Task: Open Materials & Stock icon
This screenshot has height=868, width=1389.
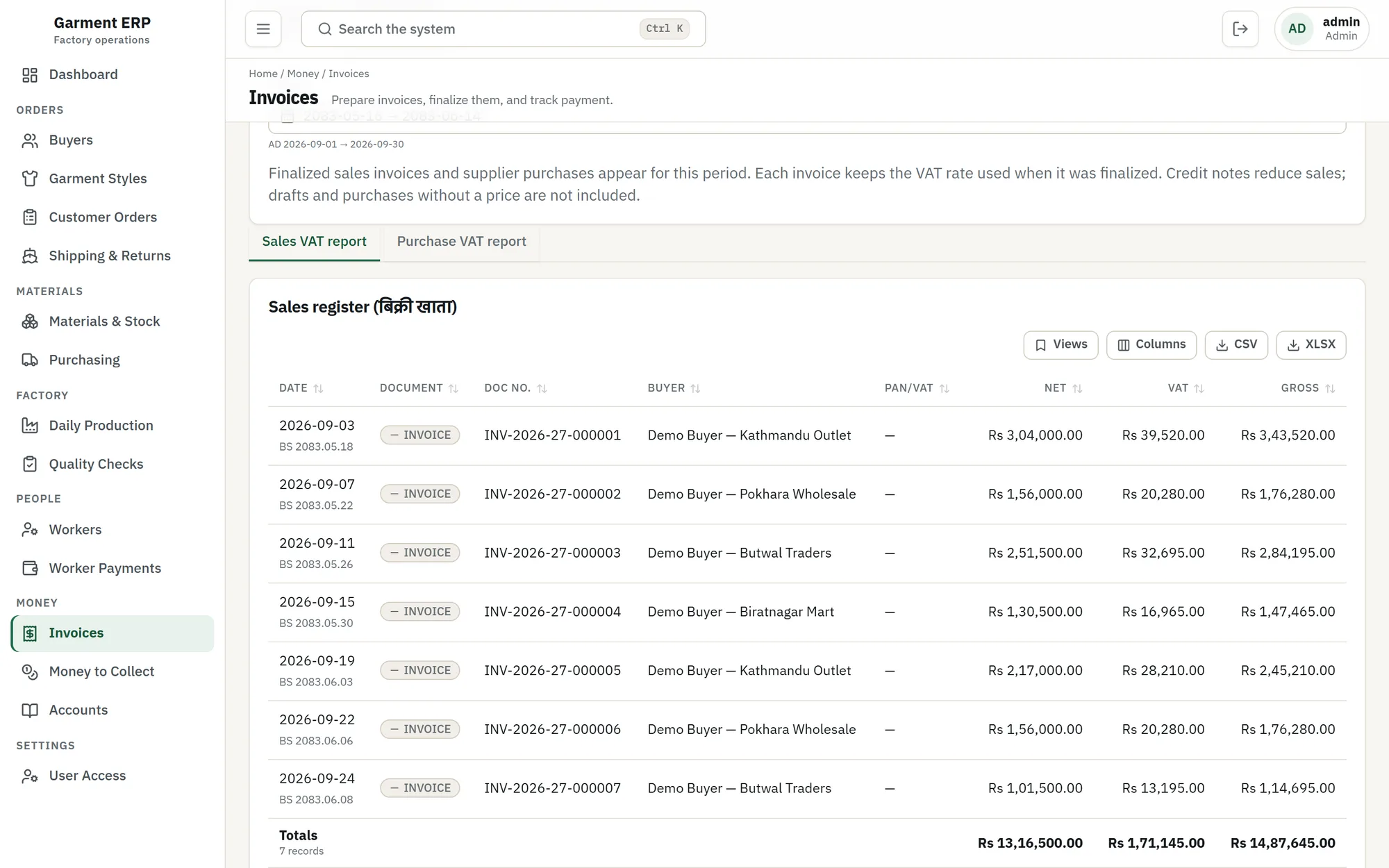Action: click(30, 322)
